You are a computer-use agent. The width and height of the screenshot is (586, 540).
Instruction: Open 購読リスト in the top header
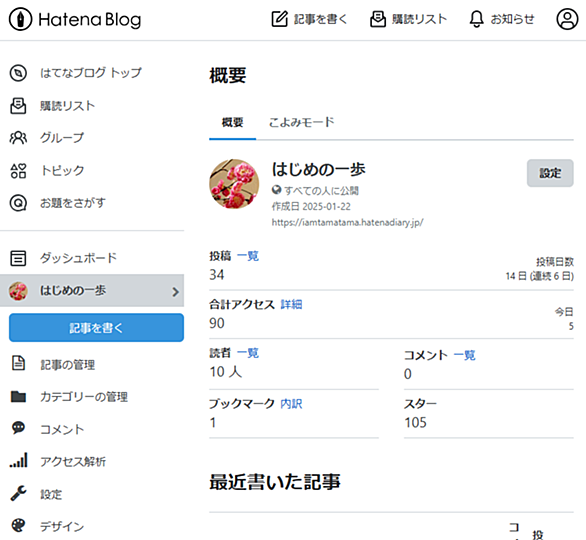pyautogui.click(x=408, y=19)
